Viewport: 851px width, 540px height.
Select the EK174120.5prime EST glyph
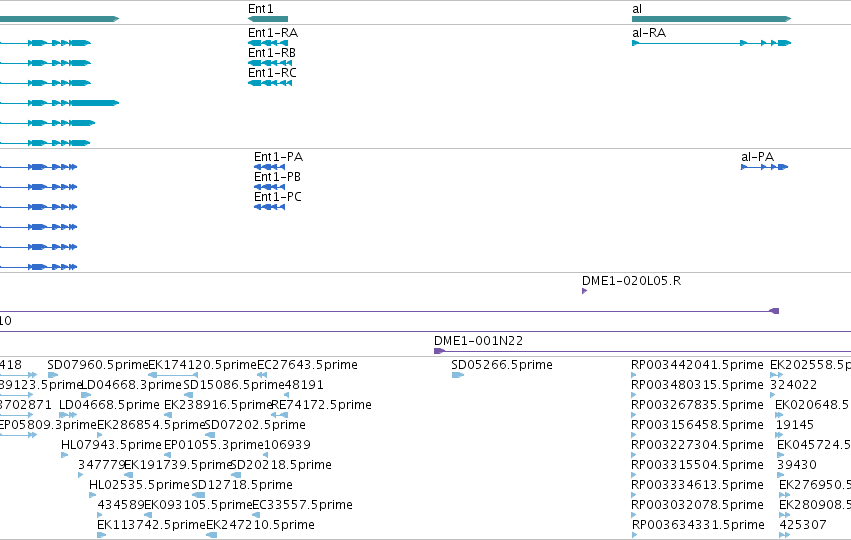click(x=173, y=375)
